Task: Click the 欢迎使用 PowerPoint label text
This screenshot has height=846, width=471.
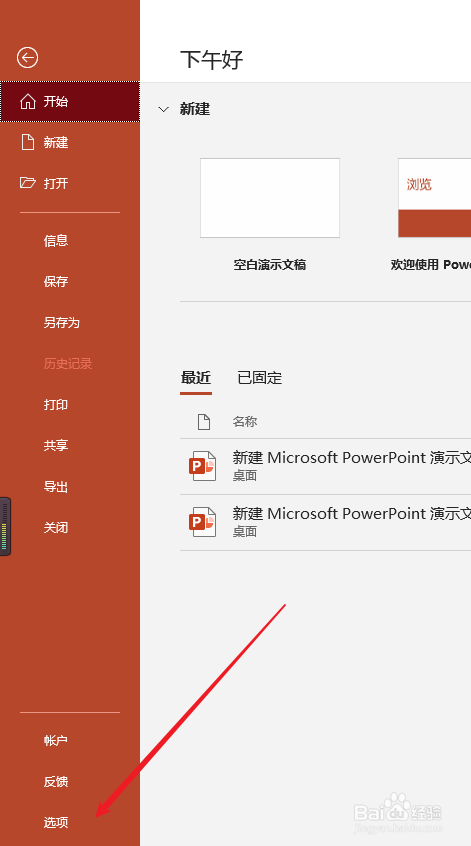Action: tap(431, 265)
